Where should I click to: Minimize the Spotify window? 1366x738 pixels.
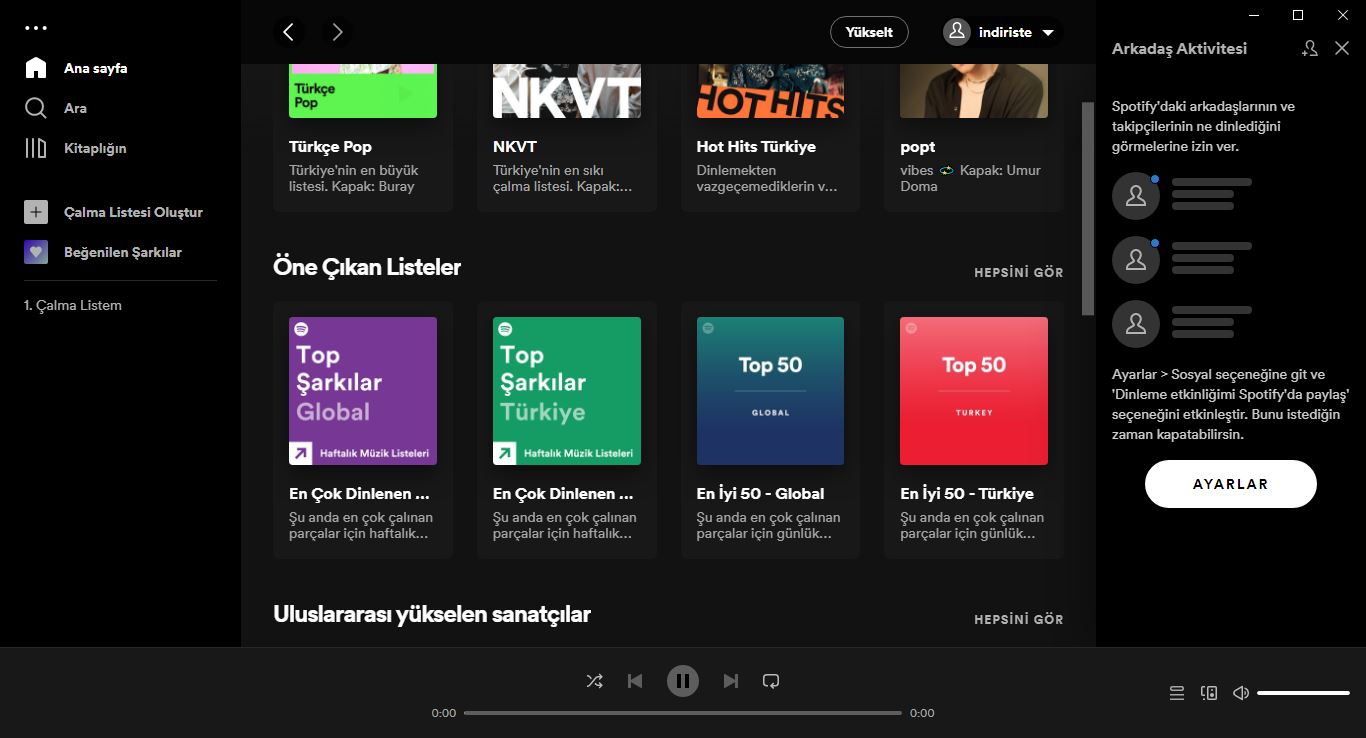click(1254, 14)
